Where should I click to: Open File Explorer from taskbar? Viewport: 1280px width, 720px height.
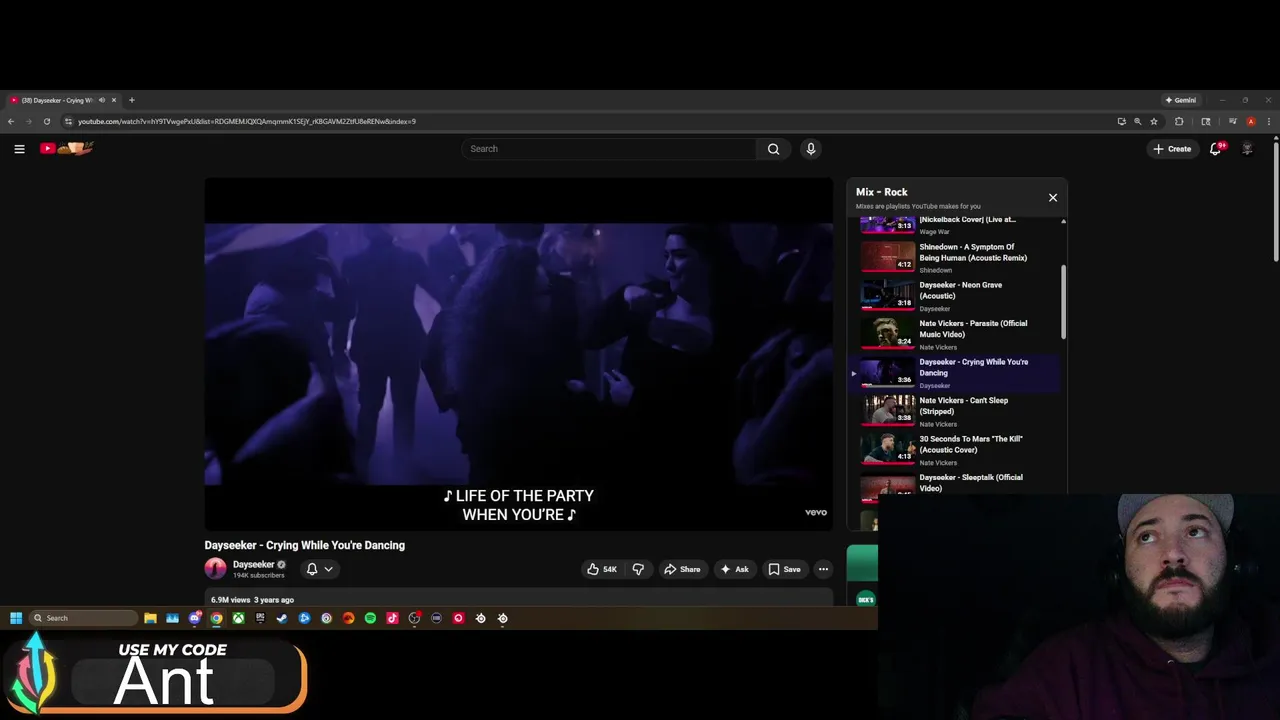pyautogui.click(x=150, y=618)
